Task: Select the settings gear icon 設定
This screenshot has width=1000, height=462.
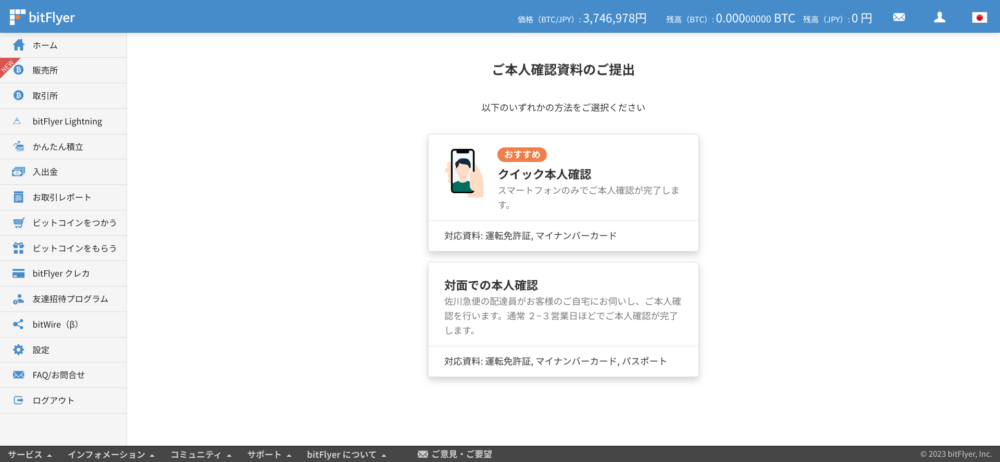Action: point(18,350)
